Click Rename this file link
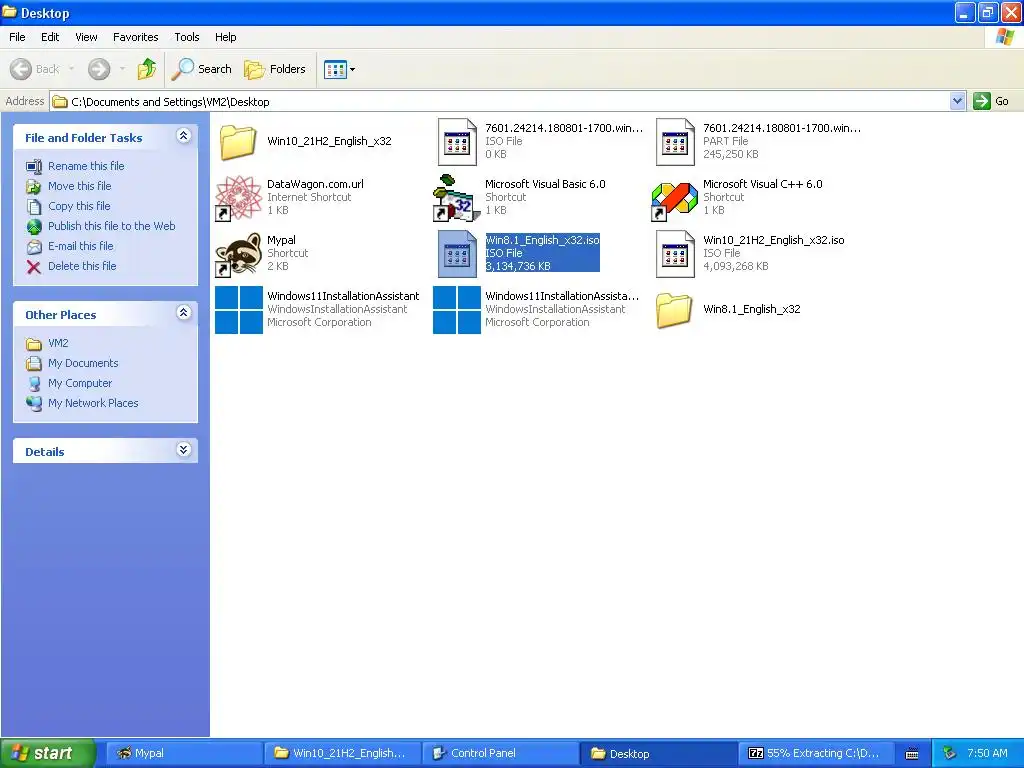 (86, 166)
